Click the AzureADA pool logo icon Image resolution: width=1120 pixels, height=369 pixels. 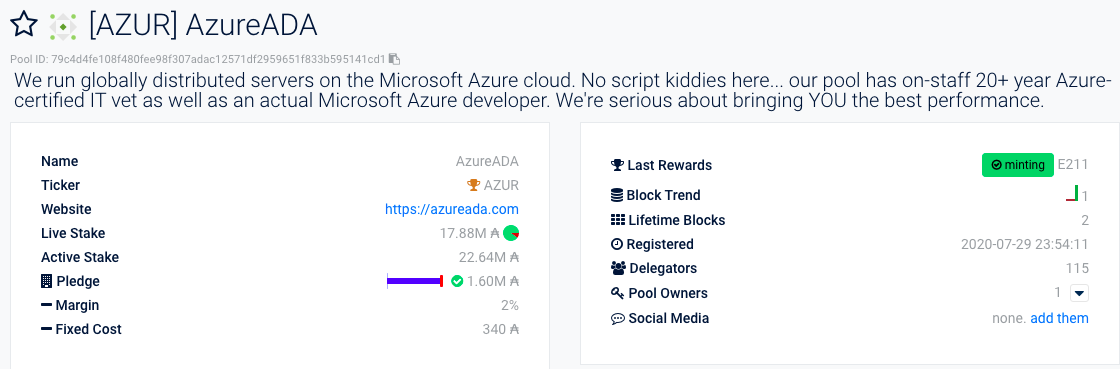pos(62,26)
